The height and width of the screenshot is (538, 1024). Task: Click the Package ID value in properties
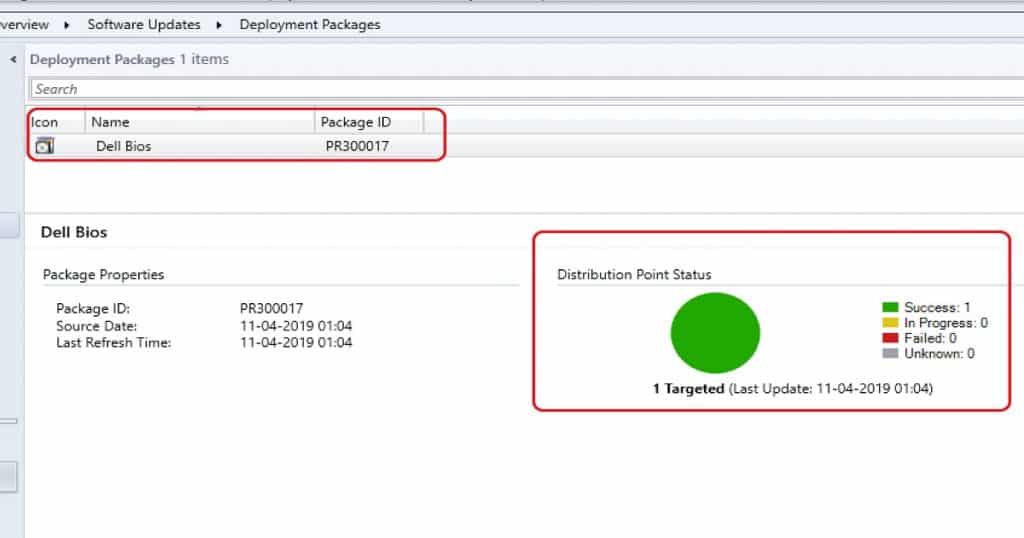pos(271,308)
